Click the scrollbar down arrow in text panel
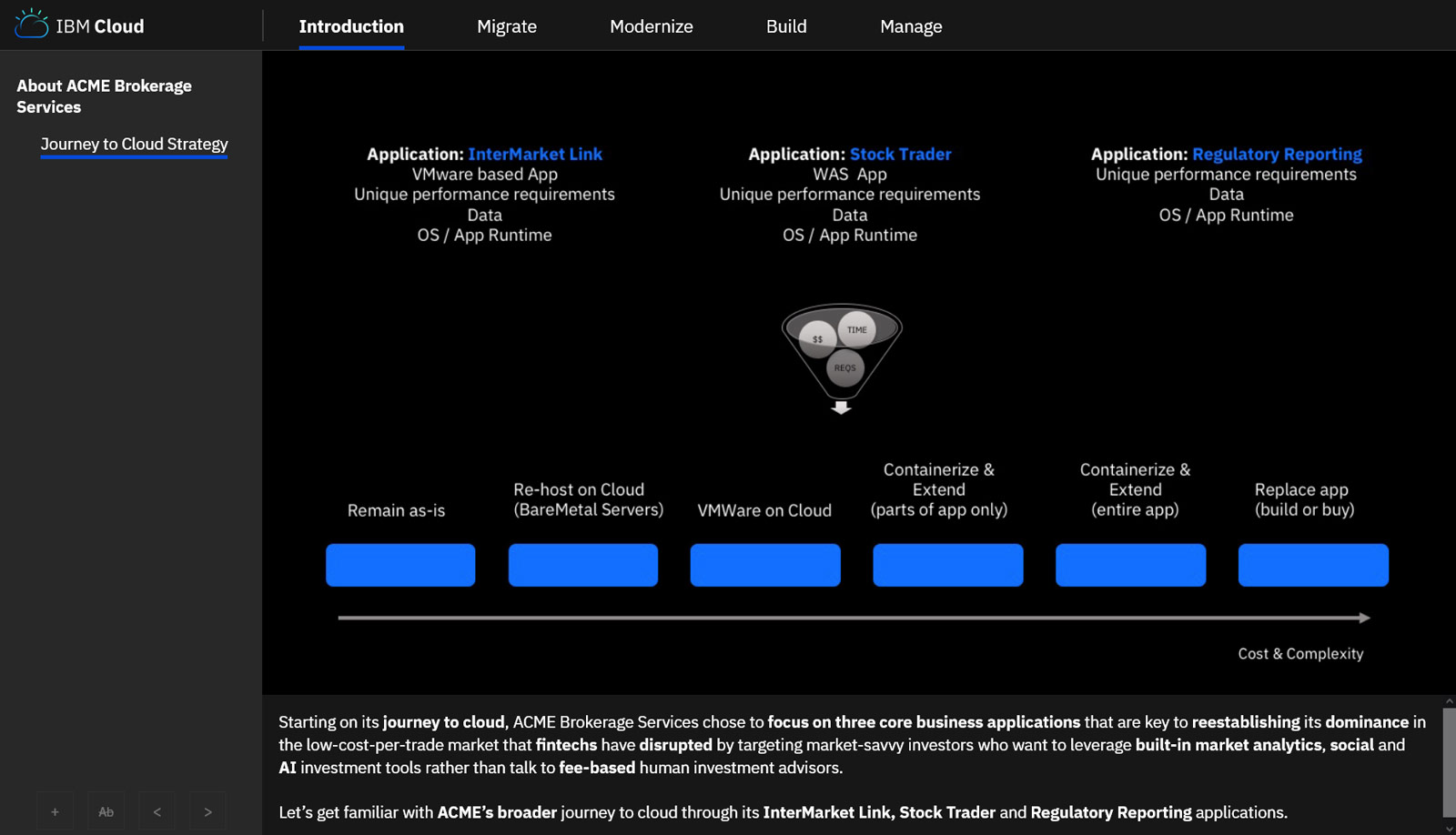 click(1449, 828)
